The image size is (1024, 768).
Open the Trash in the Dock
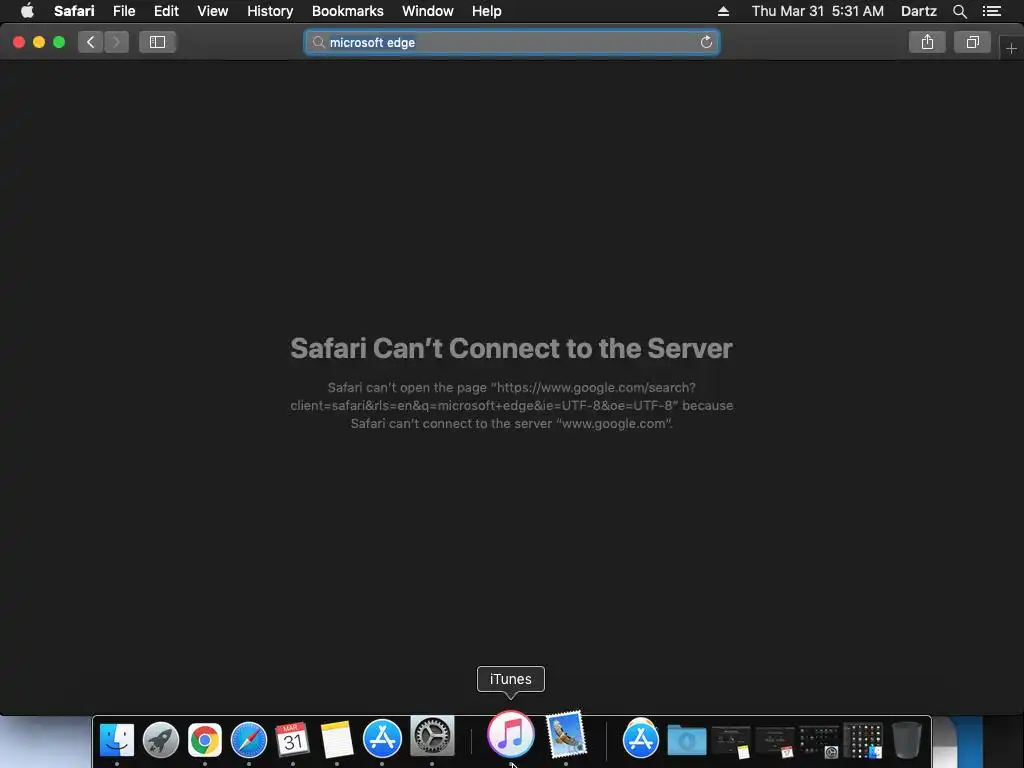[x=907, y=740]
